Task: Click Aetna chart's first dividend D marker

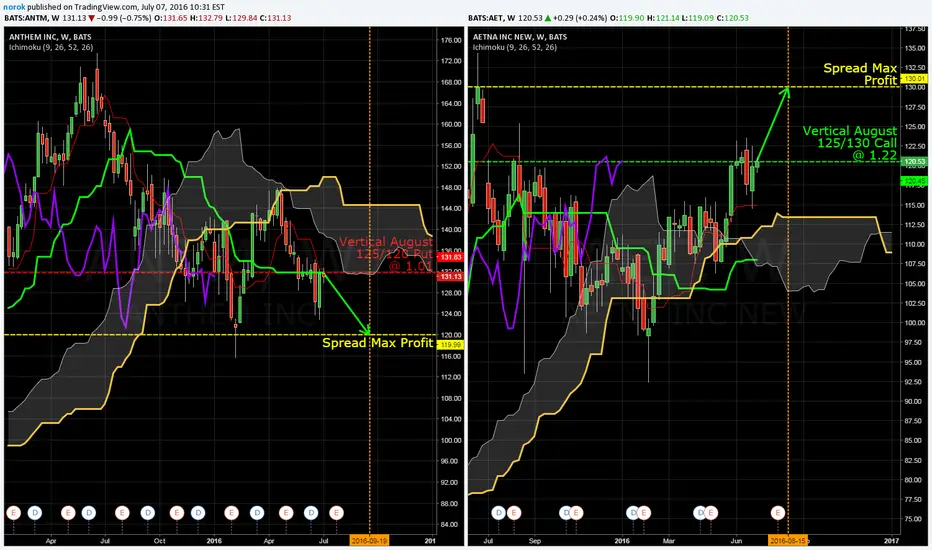Action: pyautogui.click(x=498, y=513)
